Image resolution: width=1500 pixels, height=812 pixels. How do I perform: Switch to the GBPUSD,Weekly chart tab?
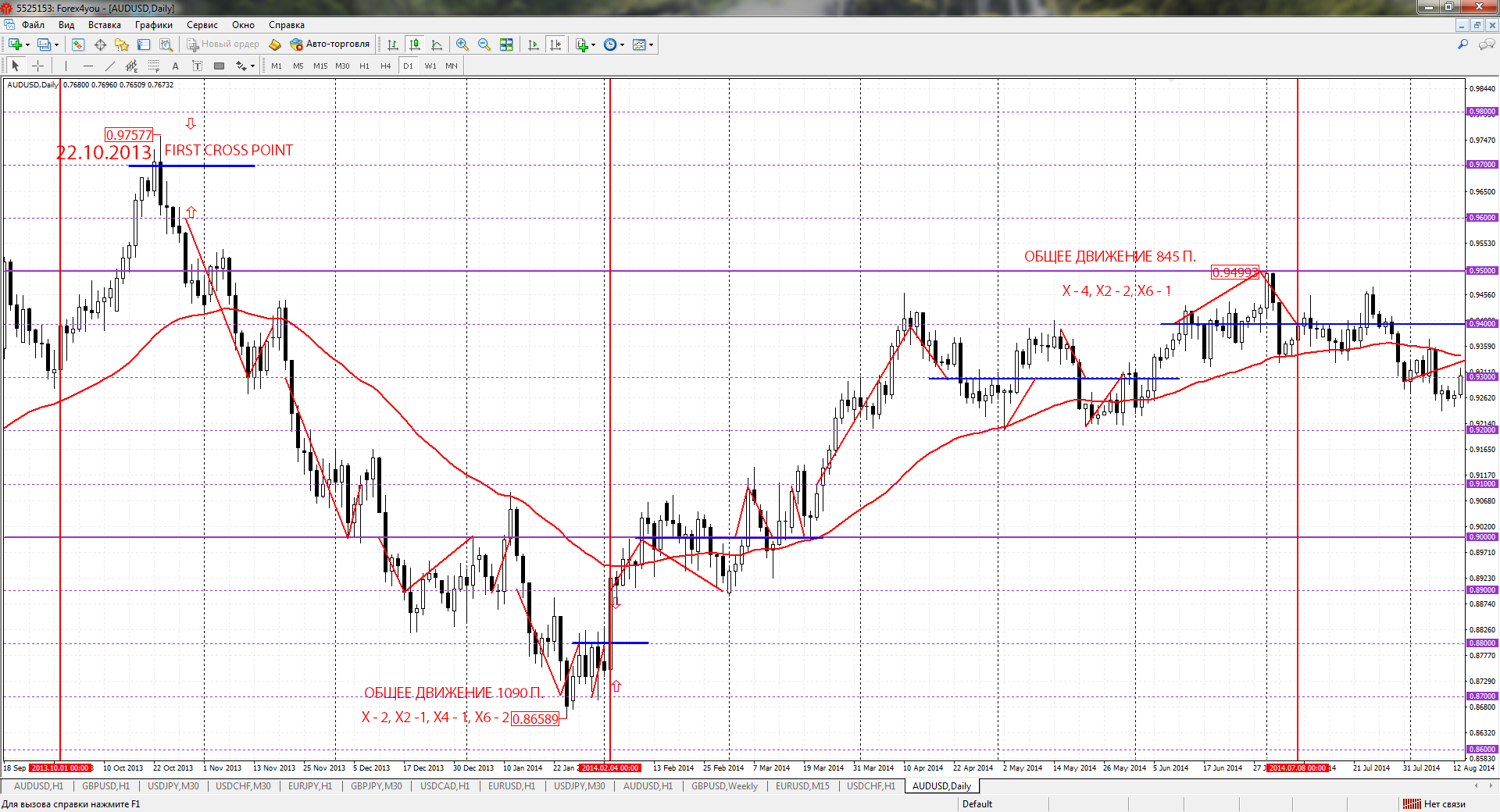(x=724, y=786)
